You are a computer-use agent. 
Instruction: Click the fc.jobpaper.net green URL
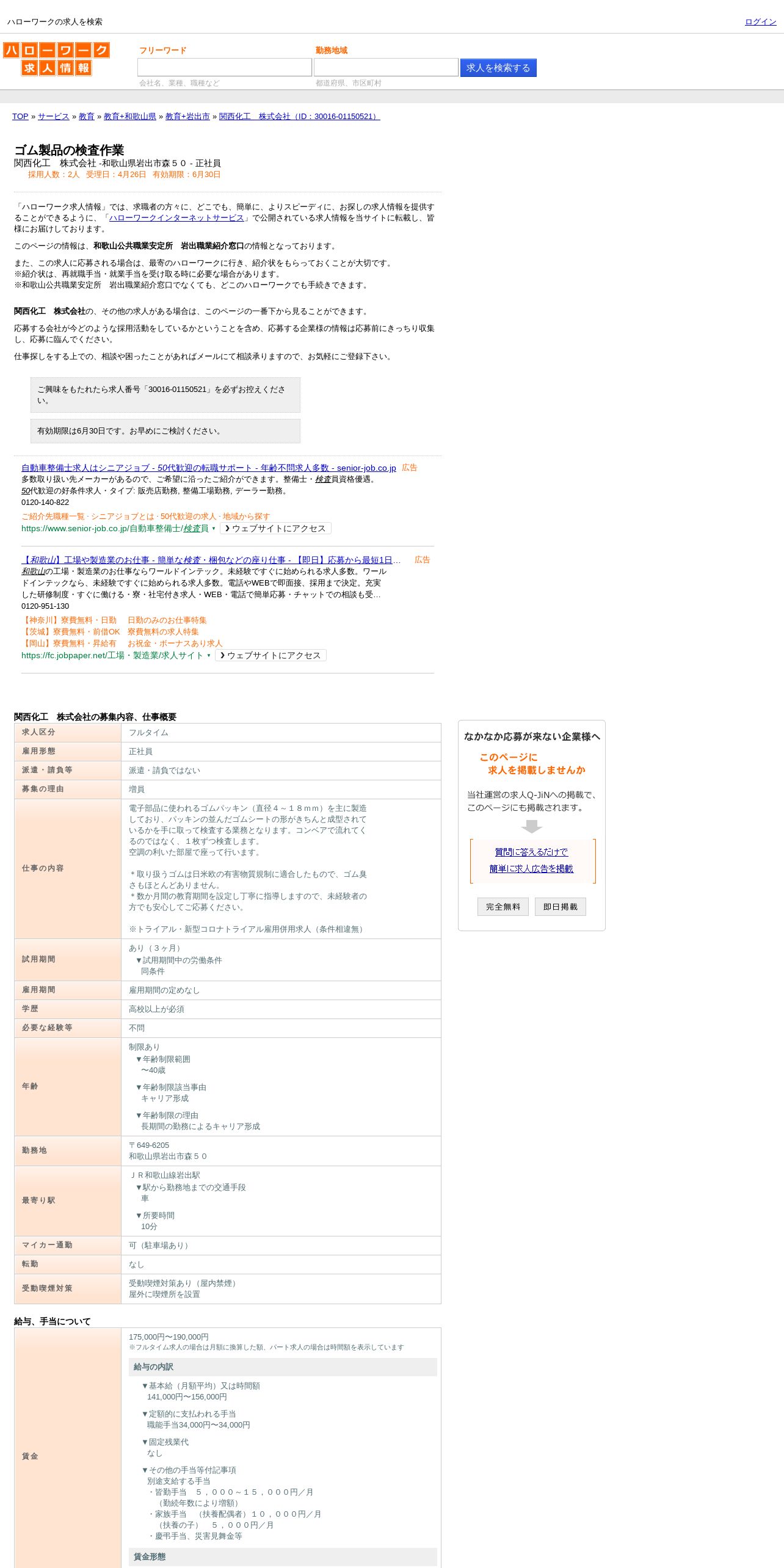(112, 656)
